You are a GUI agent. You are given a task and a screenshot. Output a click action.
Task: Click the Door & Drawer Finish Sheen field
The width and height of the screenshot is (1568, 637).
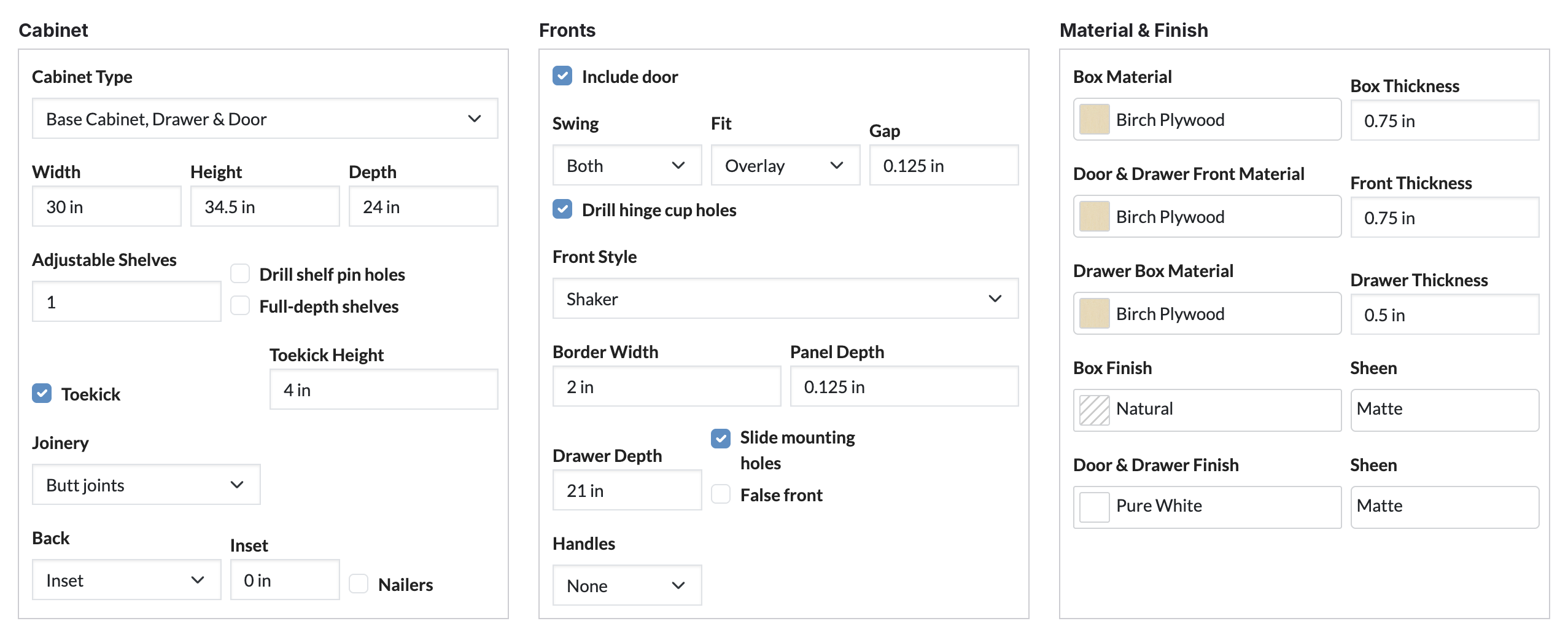[x=1445, y=507]
